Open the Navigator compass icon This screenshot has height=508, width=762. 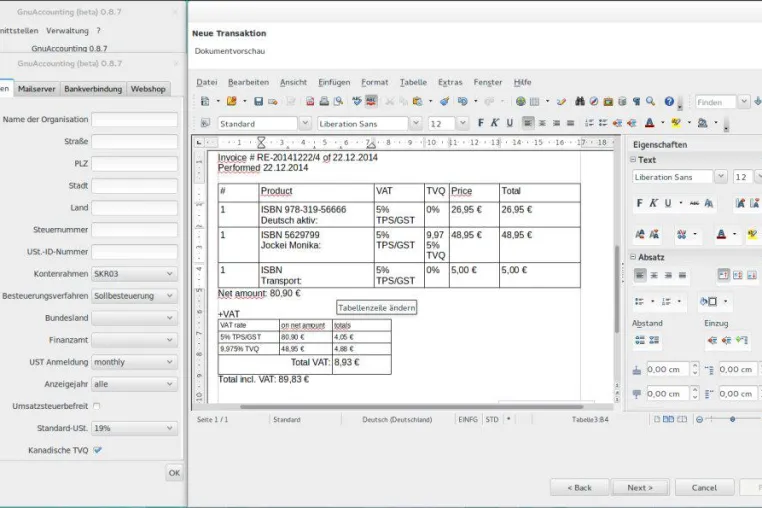[594, 101]
